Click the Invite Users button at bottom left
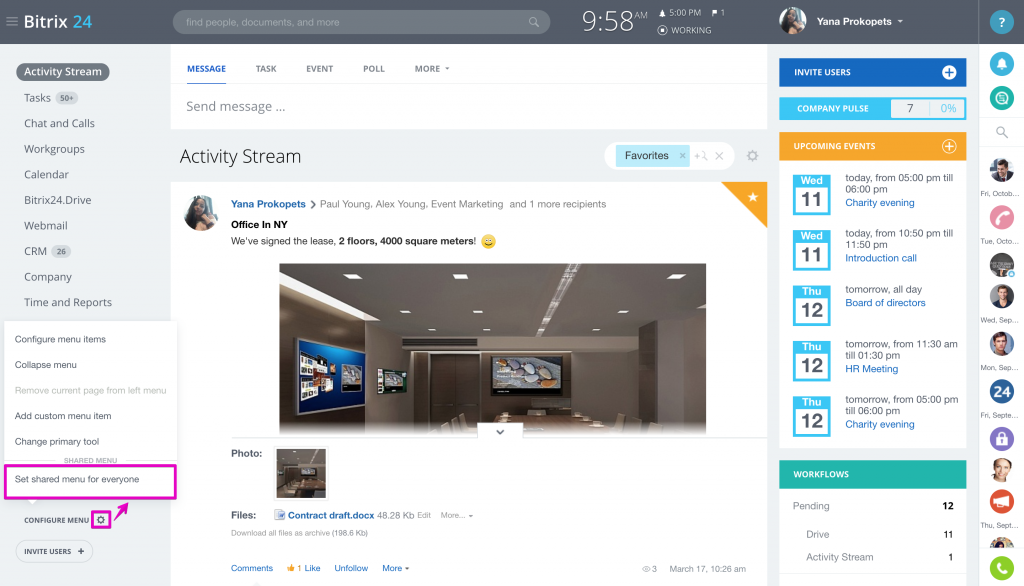 (54, 551)
